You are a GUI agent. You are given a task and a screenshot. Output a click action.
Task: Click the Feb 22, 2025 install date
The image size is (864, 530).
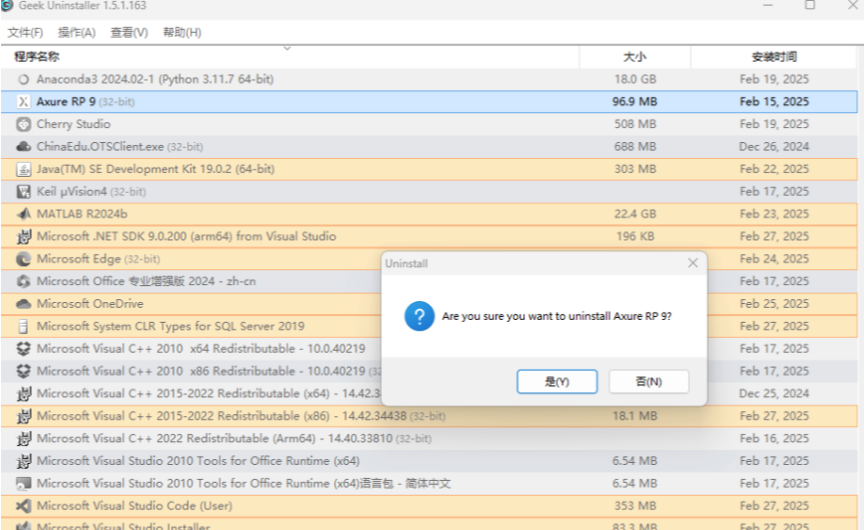click(774, 169)
